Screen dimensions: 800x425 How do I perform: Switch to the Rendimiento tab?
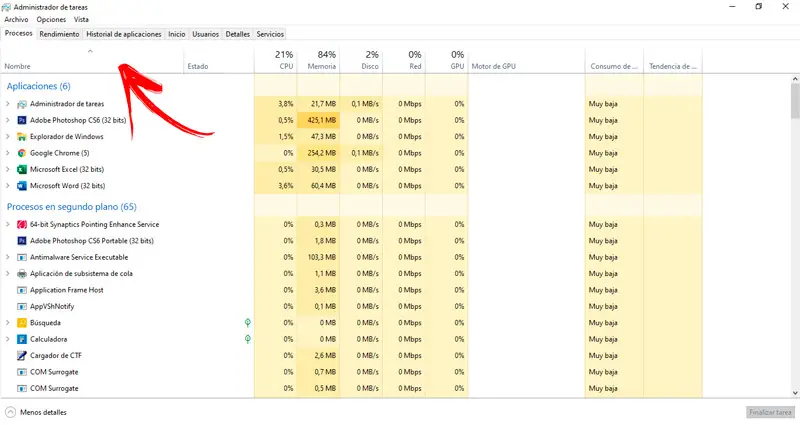(59, 34)
